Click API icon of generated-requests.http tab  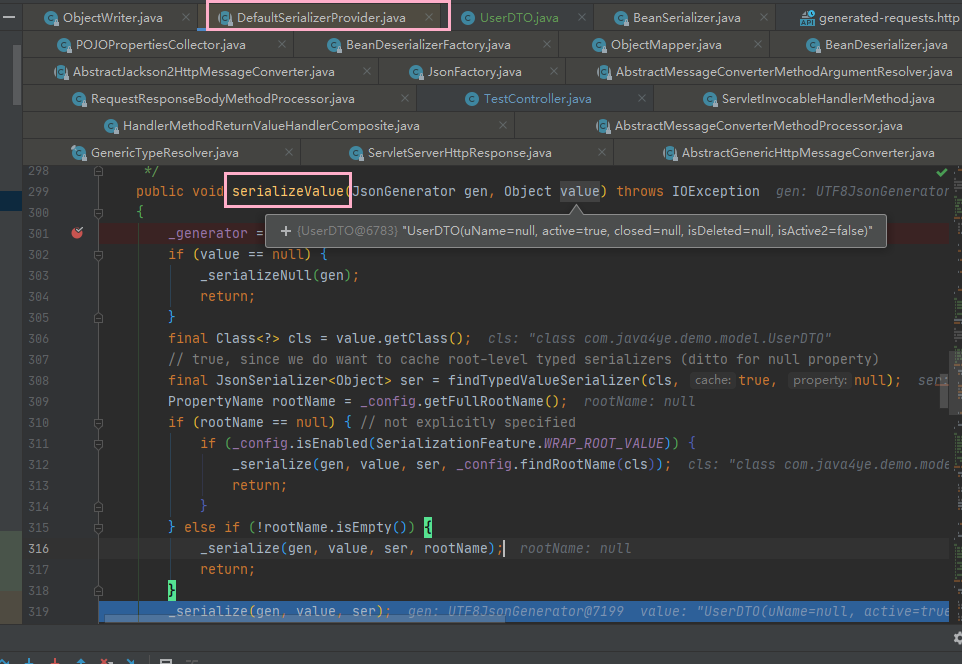[807, 18]
